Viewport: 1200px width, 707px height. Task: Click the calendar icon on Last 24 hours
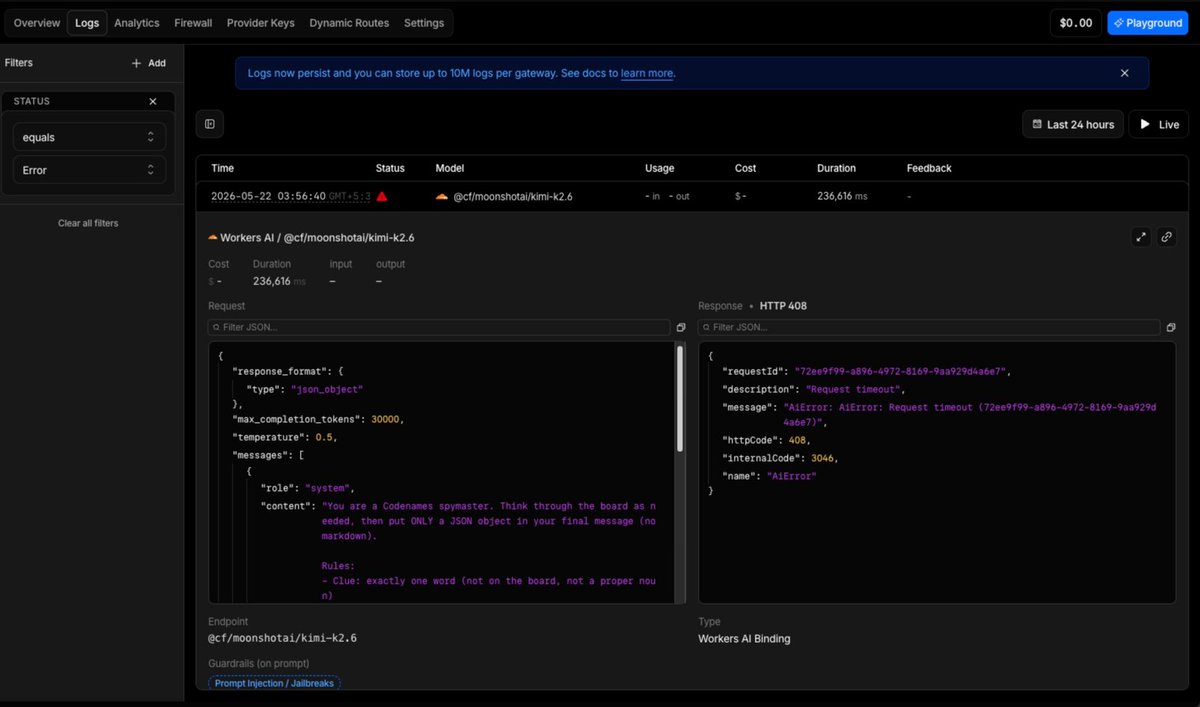click(1035, 125)
